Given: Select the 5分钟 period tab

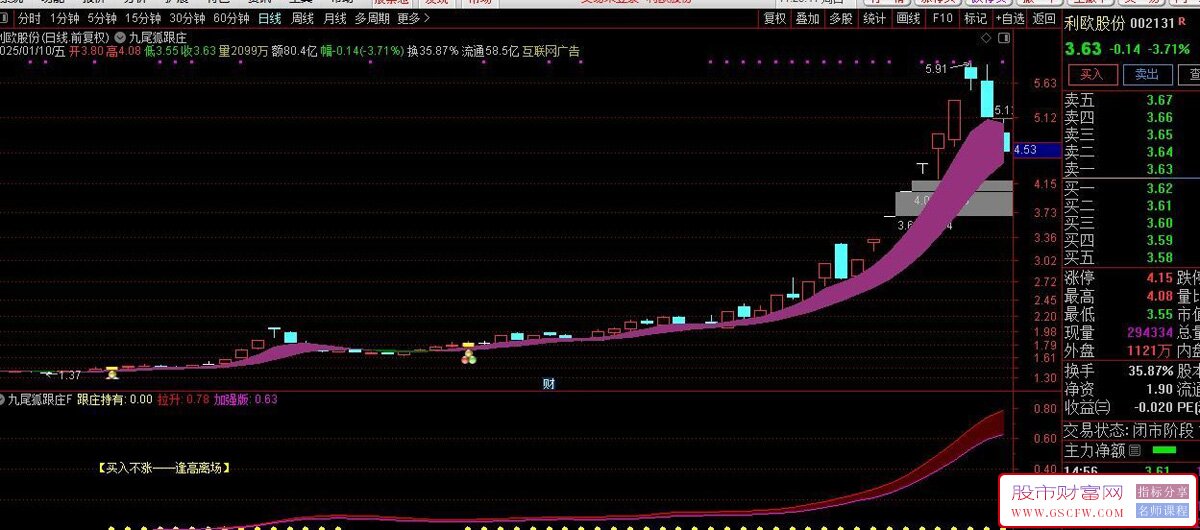Looking at the screenshot, I should point(102,18).
